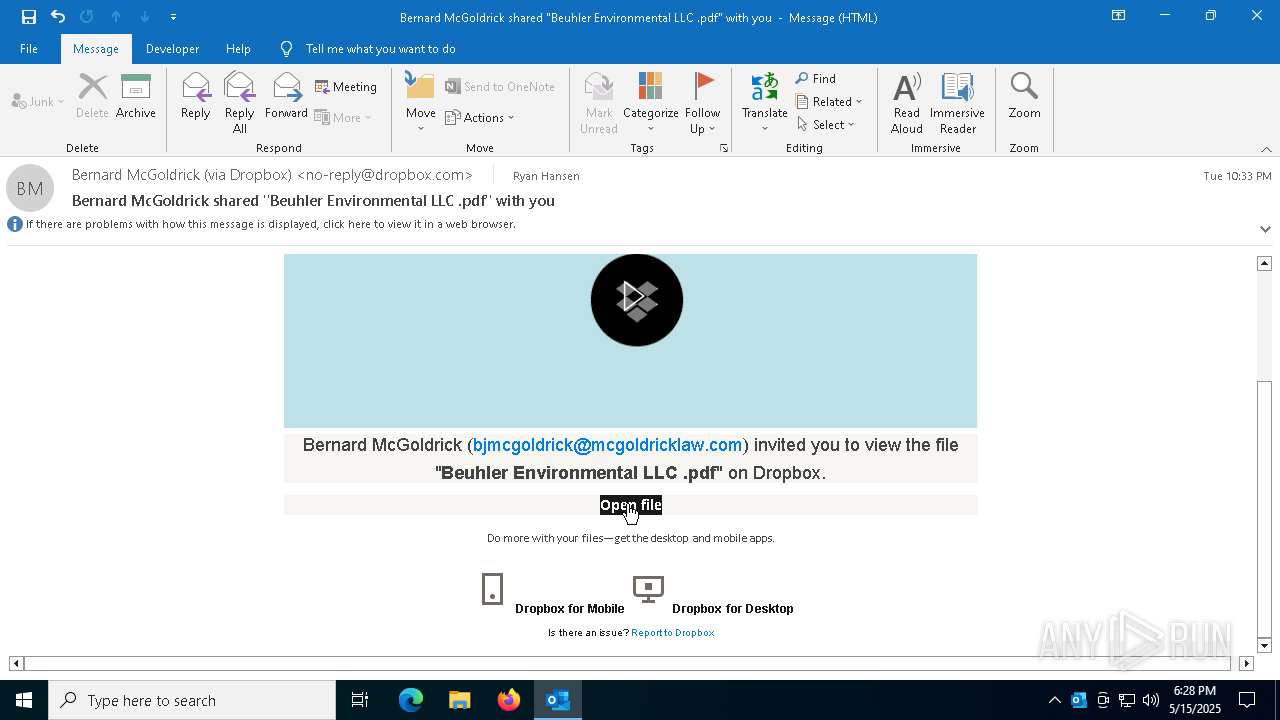Click the BM sender avatar
The image size is (1280, 720).
pyautogui.click(x=30, y=188)
